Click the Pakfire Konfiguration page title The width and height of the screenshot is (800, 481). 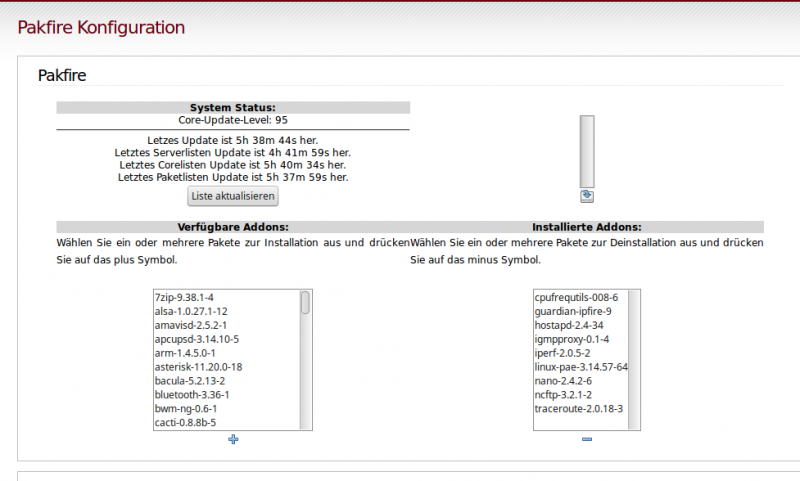tap(101, 27)
